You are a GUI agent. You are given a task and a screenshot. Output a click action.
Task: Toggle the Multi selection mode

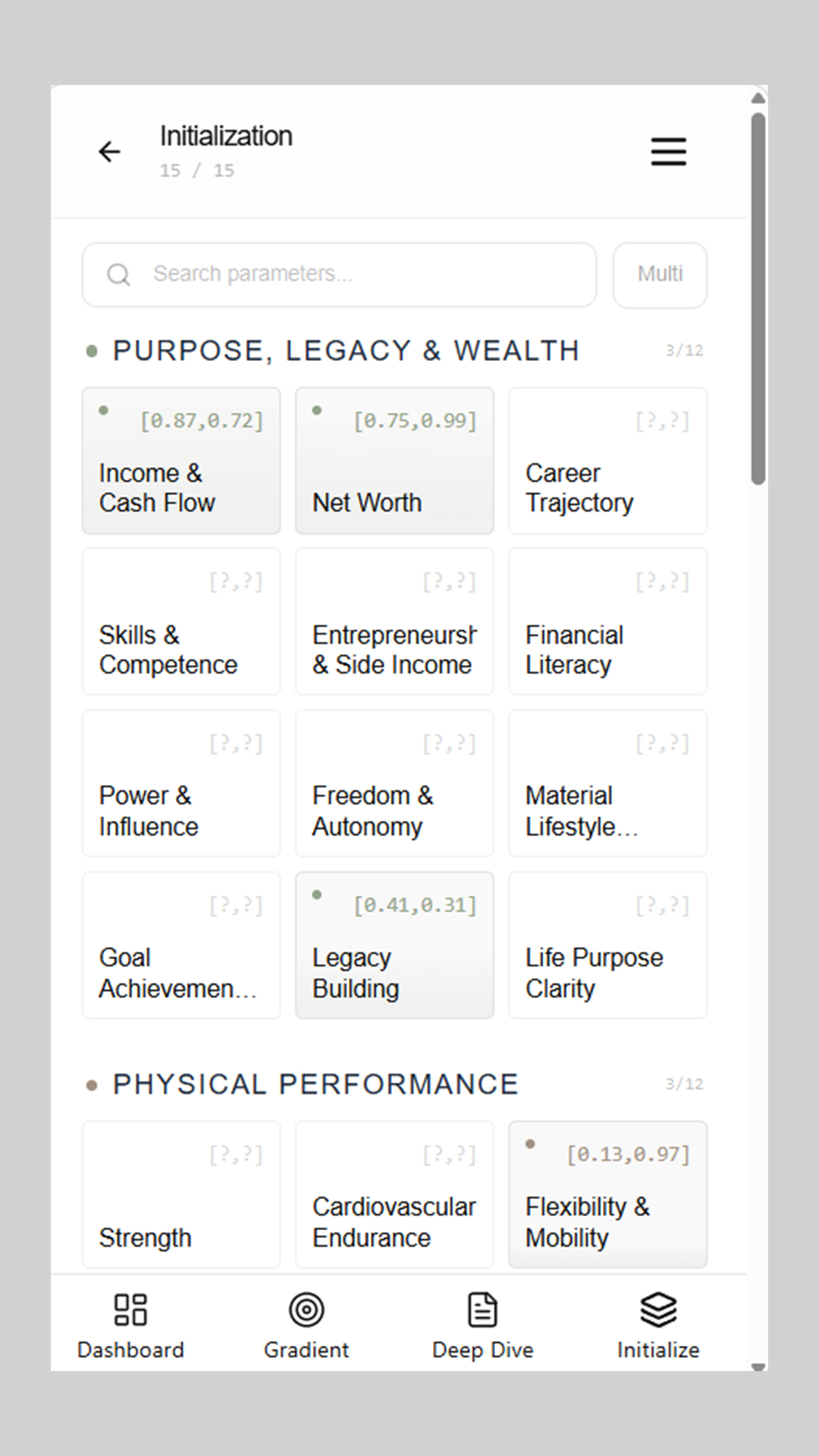pyautogui.click(x=660, y=275)
